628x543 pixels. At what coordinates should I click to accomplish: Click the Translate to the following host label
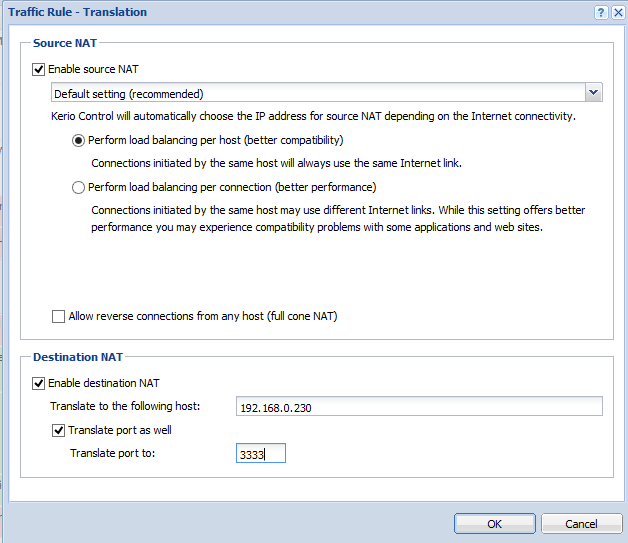125,406
